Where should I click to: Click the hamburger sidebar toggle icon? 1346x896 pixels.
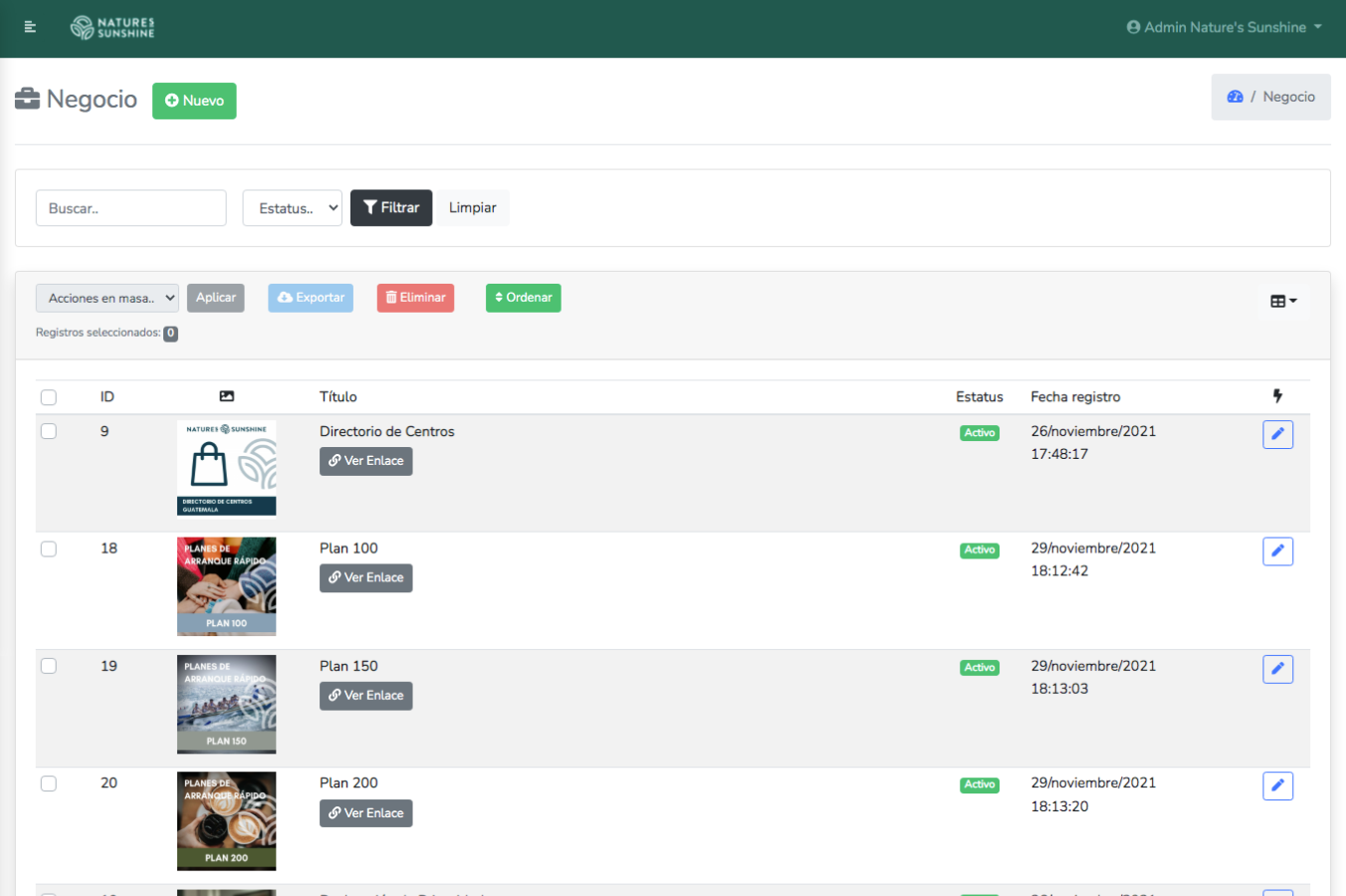30,27
